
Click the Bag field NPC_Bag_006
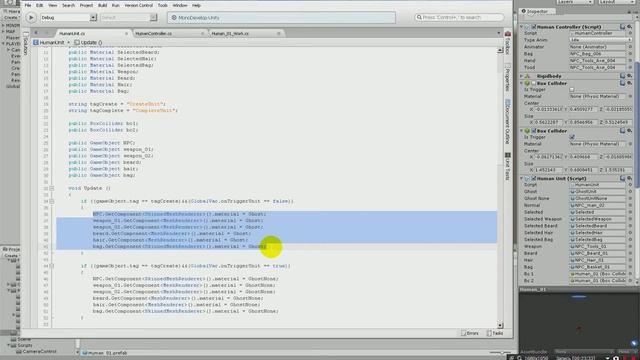[x=597, y=54]
